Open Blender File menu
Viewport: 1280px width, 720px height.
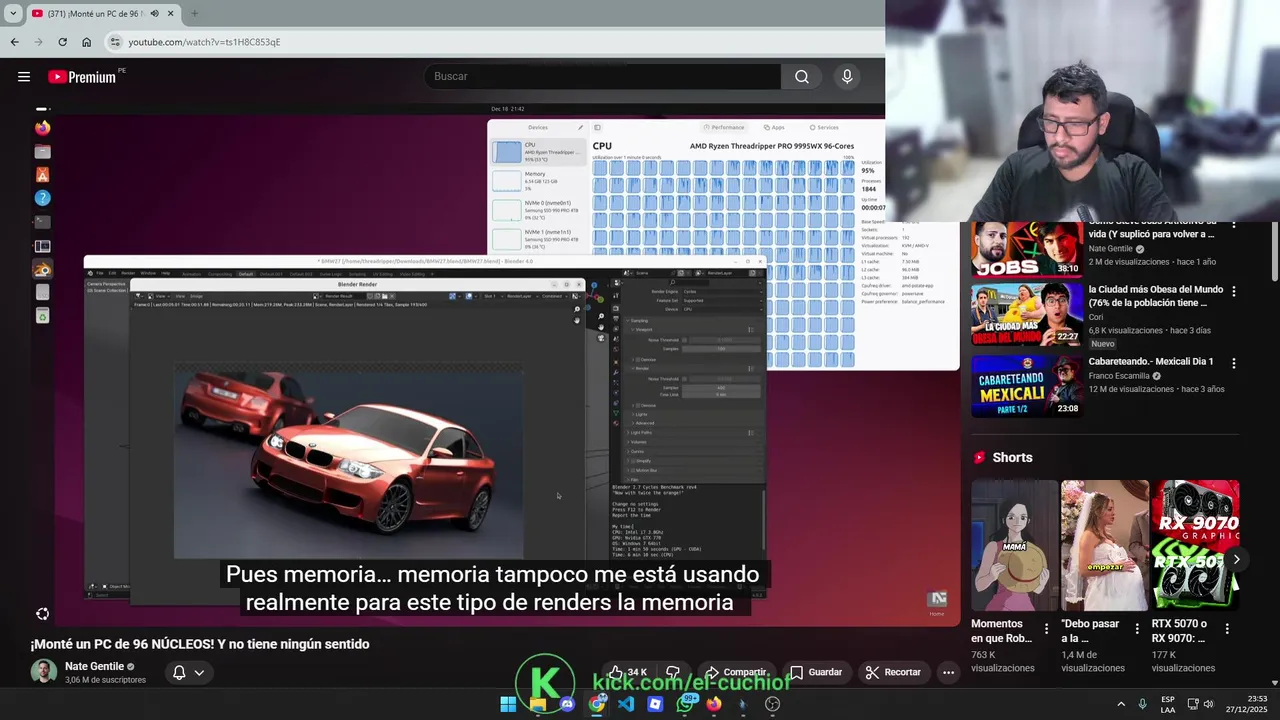99,273
